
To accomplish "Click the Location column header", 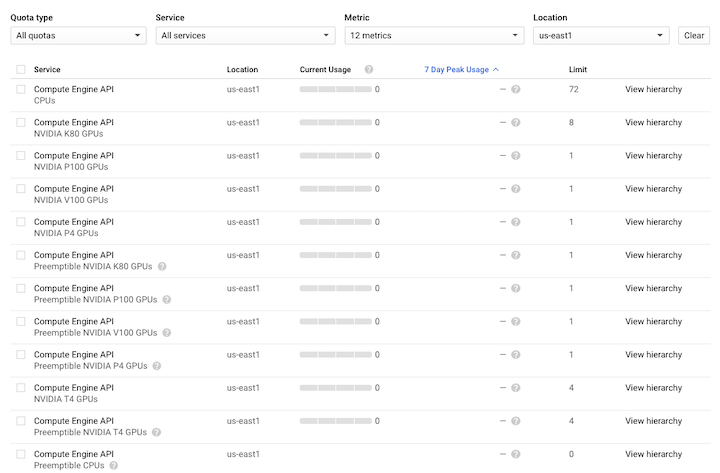I will click(x=242, y=69).
